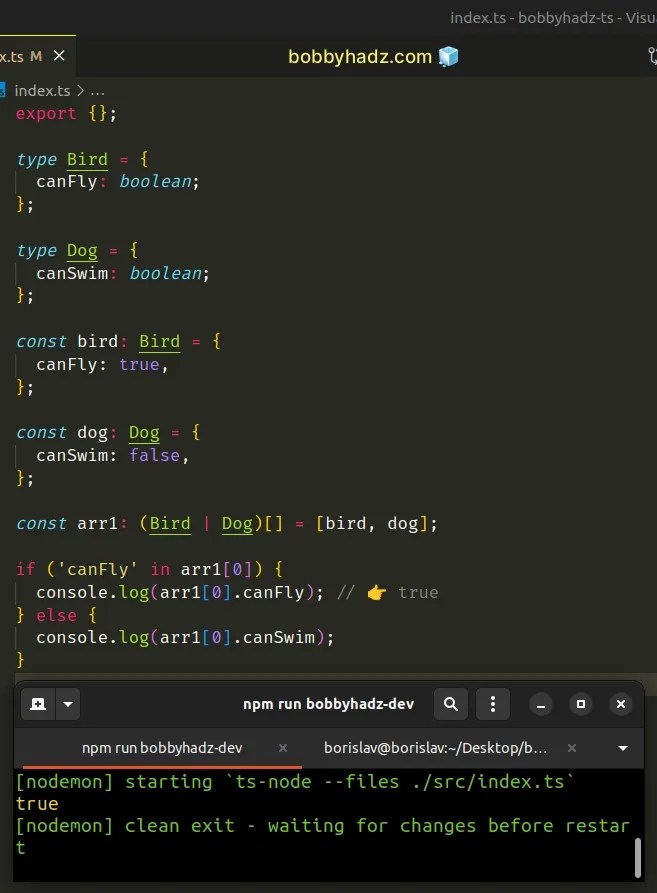
Task: Switch to borislav@borislav Desktop terminal tab
Action: click(436, 748)
